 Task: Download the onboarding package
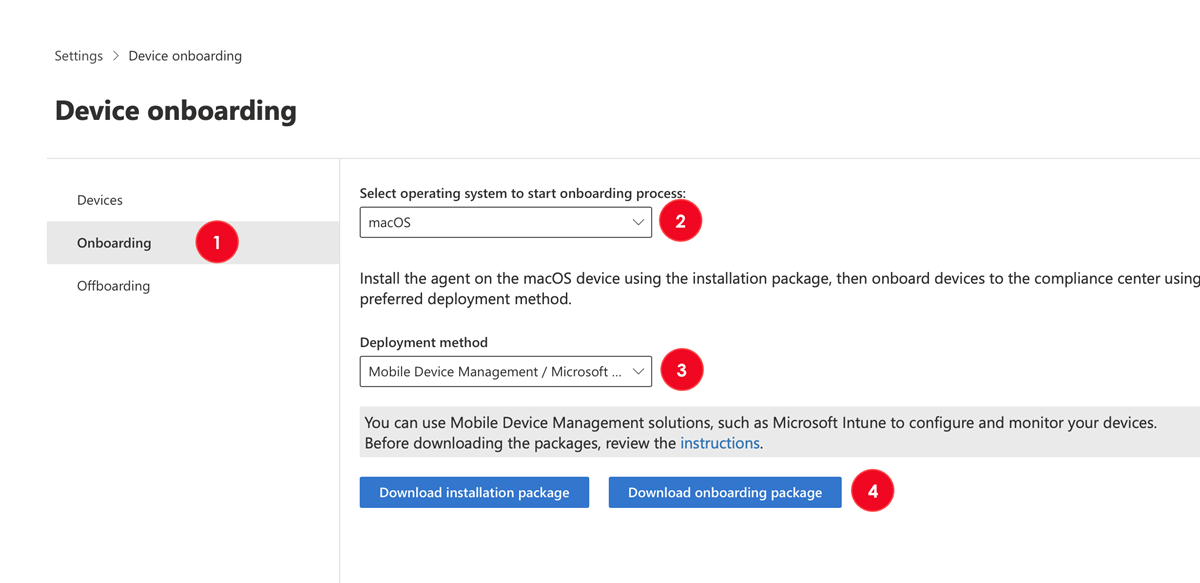(725, 492)
